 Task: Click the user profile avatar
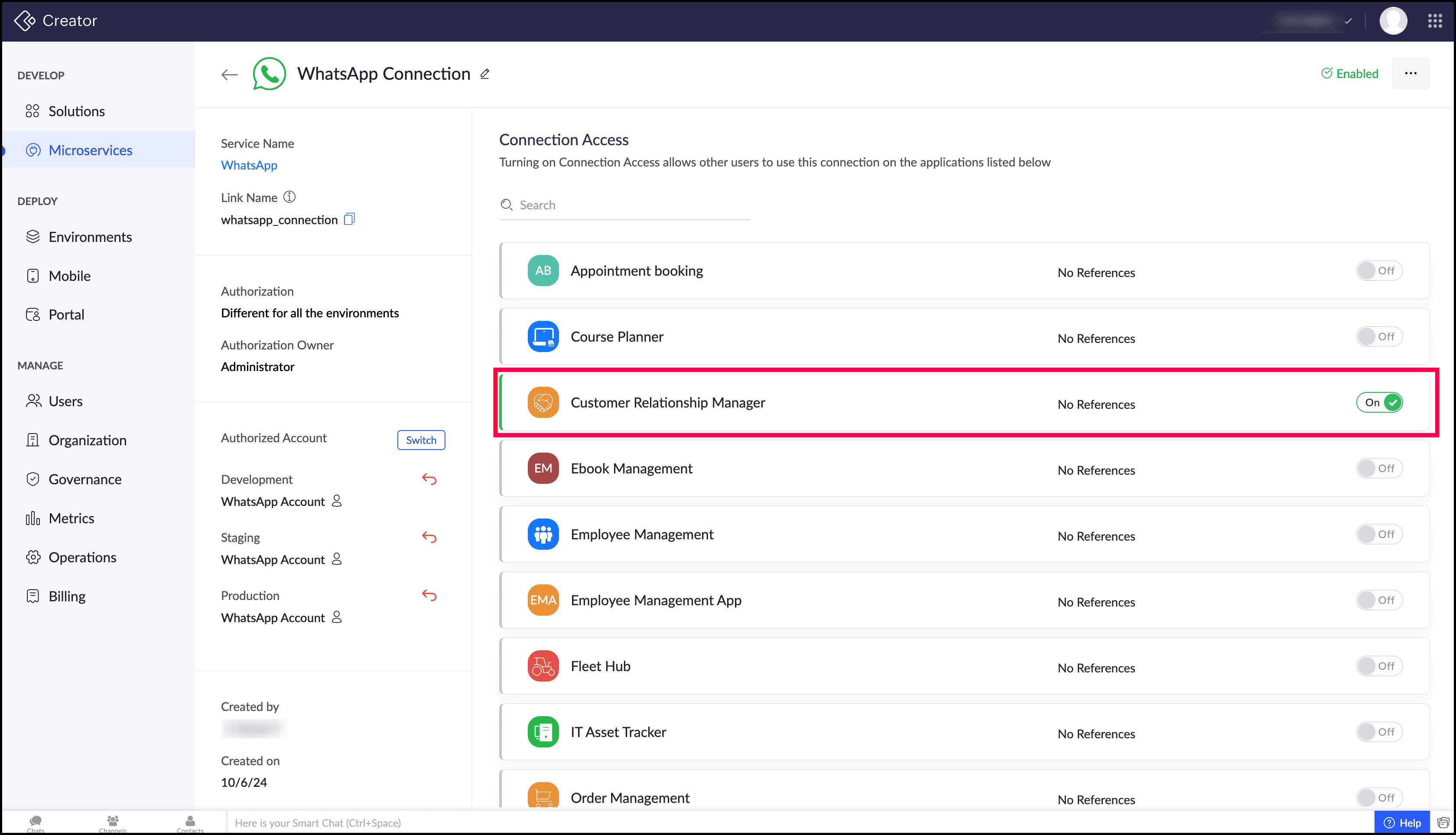coord(1393,21)
